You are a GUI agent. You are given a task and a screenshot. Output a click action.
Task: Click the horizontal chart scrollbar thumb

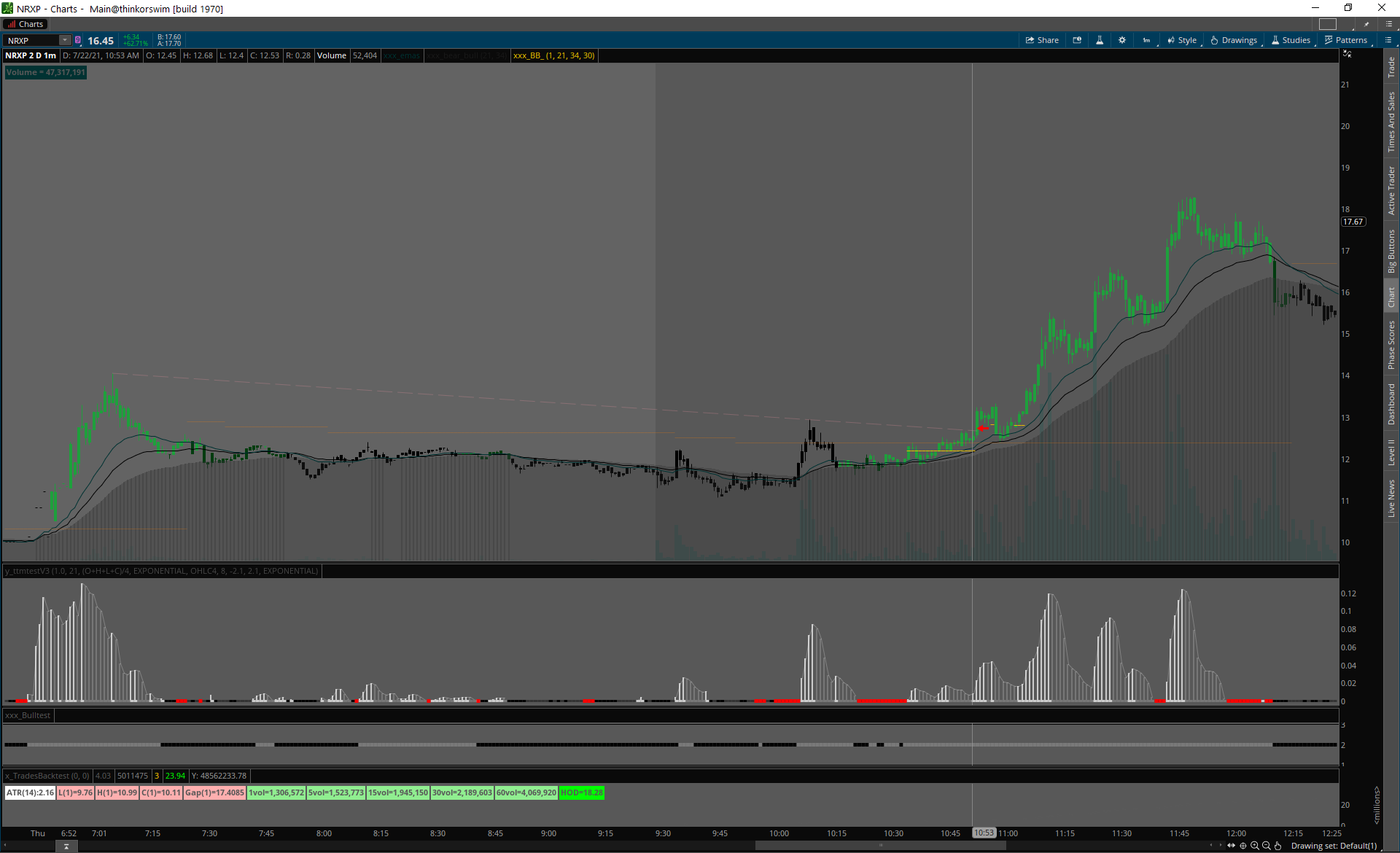point(880,846)
